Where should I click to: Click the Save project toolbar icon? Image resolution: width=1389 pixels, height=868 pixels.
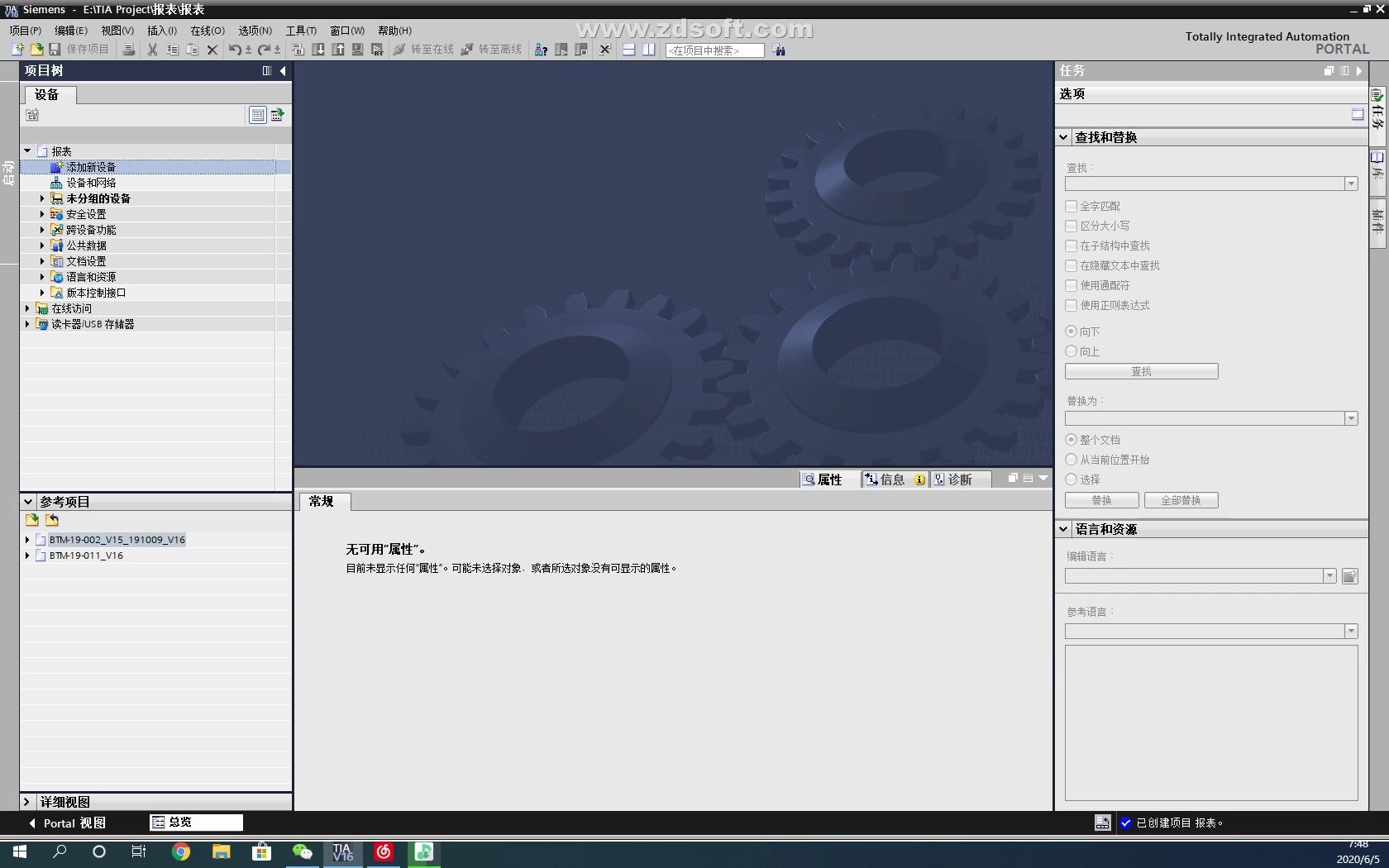(55, 50)
